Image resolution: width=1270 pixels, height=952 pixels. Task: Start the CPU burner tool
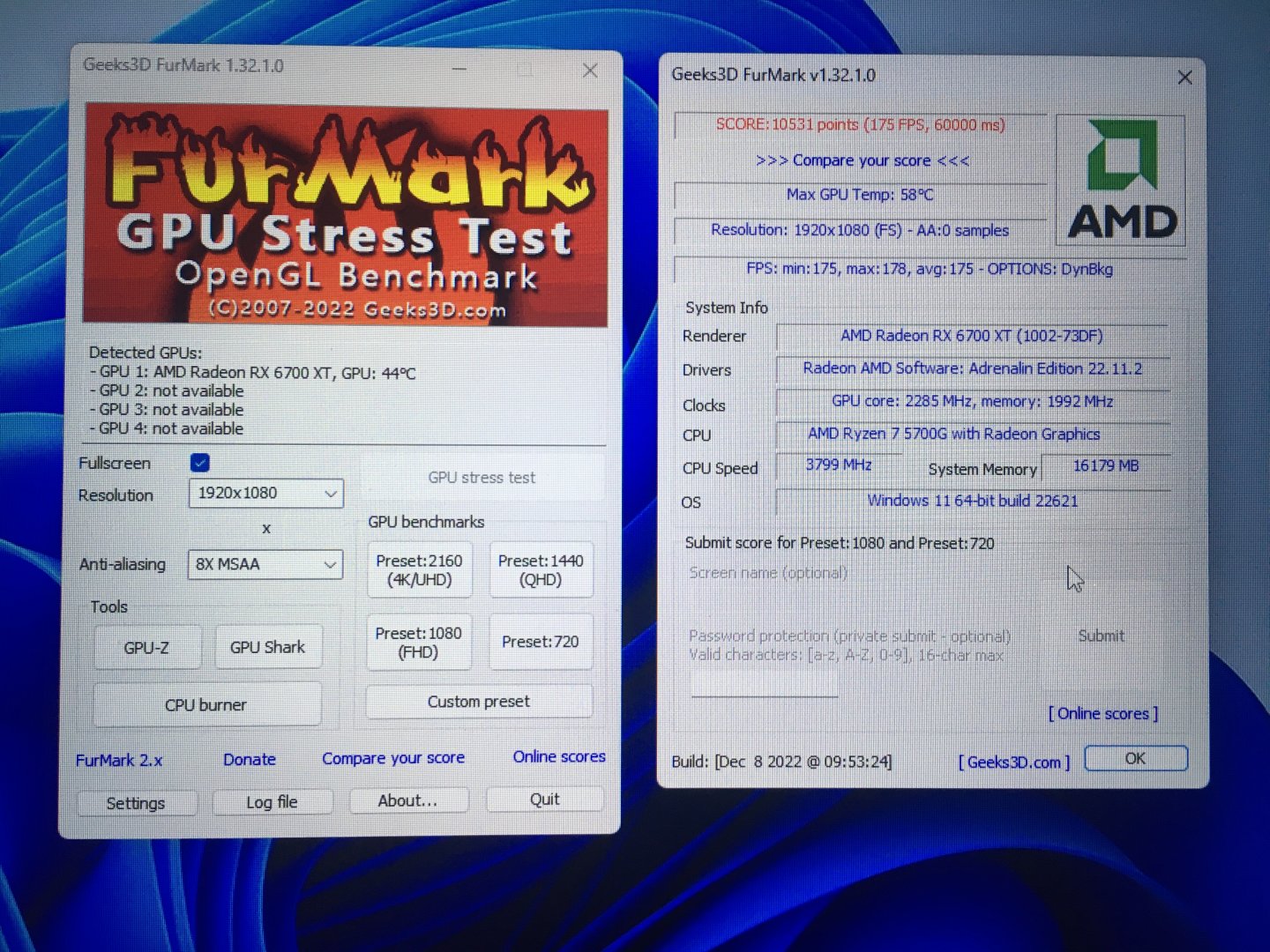coord(206,705)
